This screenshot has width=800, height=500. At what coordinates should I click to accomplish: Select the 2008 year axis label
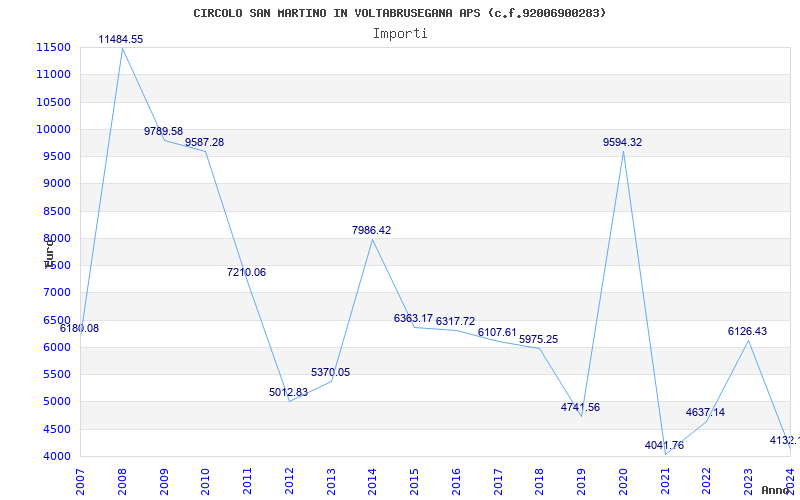pos(122,482)
